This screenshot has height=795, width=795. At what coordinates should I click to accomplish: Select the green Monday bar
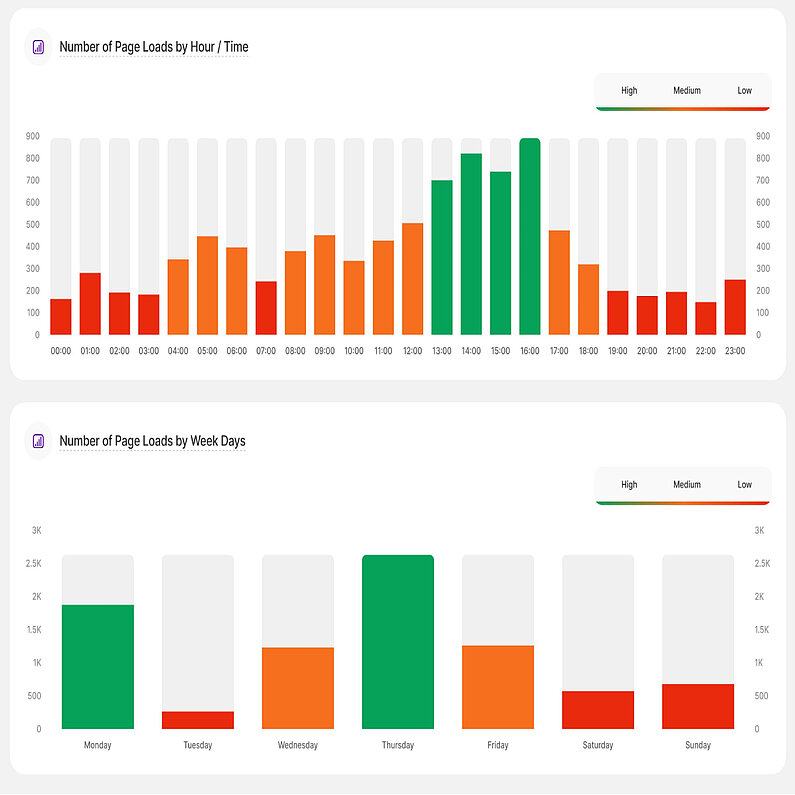click(x=98, y=667)
